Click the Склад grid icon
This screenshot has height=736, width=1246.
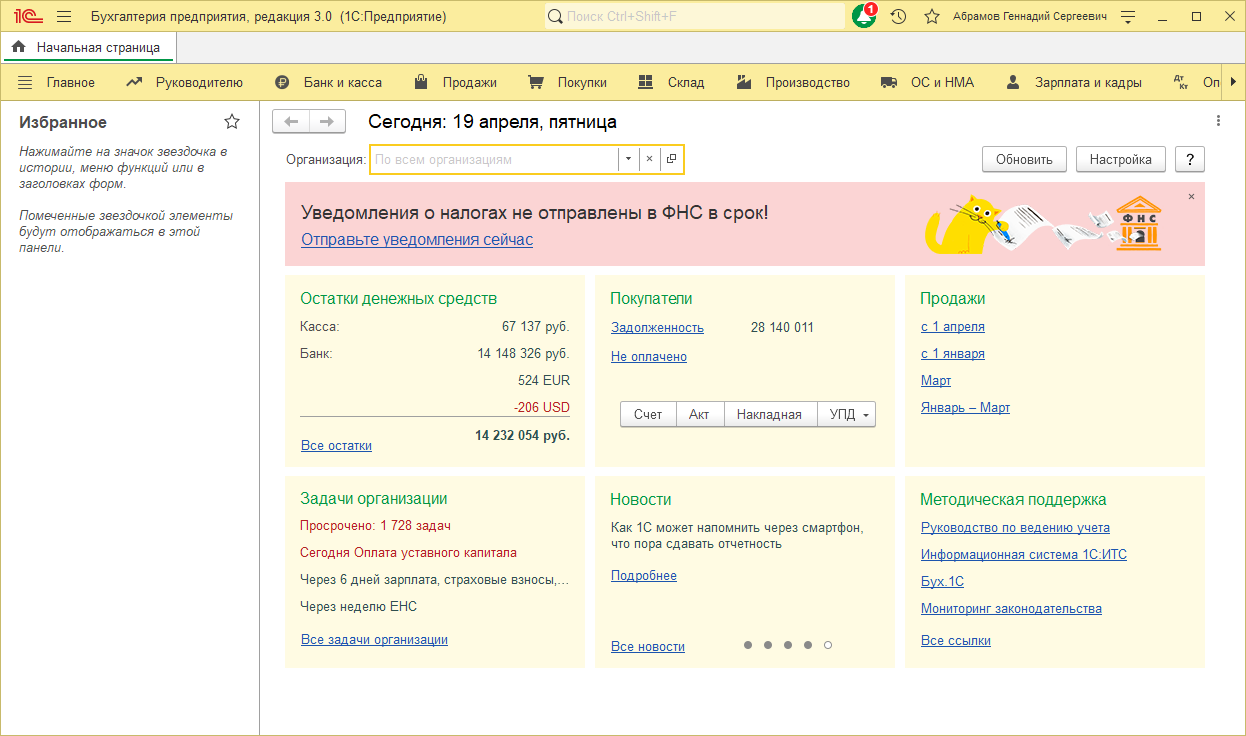pyautogui.click(x=646, y=82)
